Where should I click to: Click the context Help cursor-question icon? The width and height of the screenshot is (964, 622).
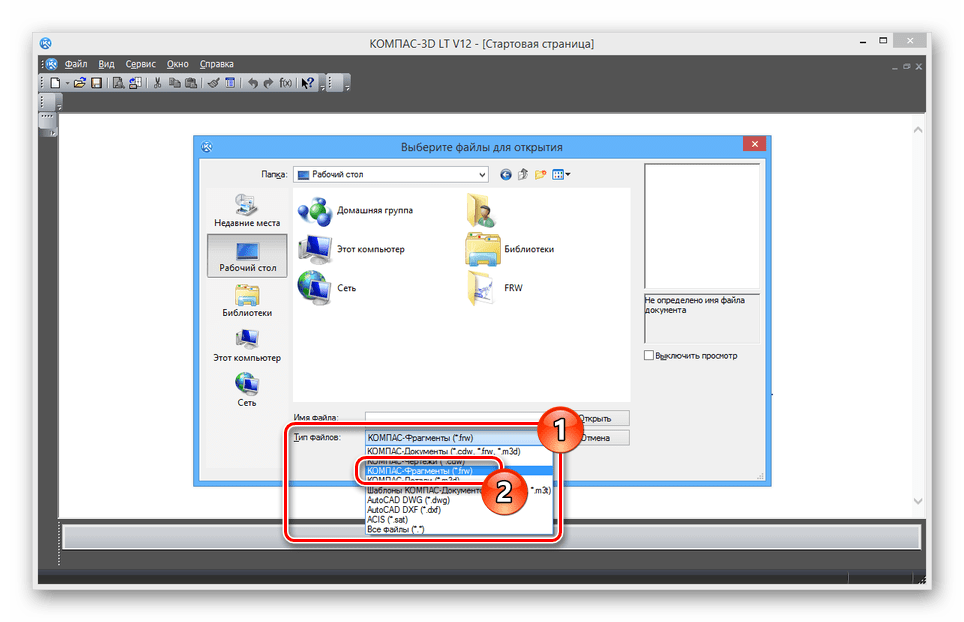coord(308,83)
